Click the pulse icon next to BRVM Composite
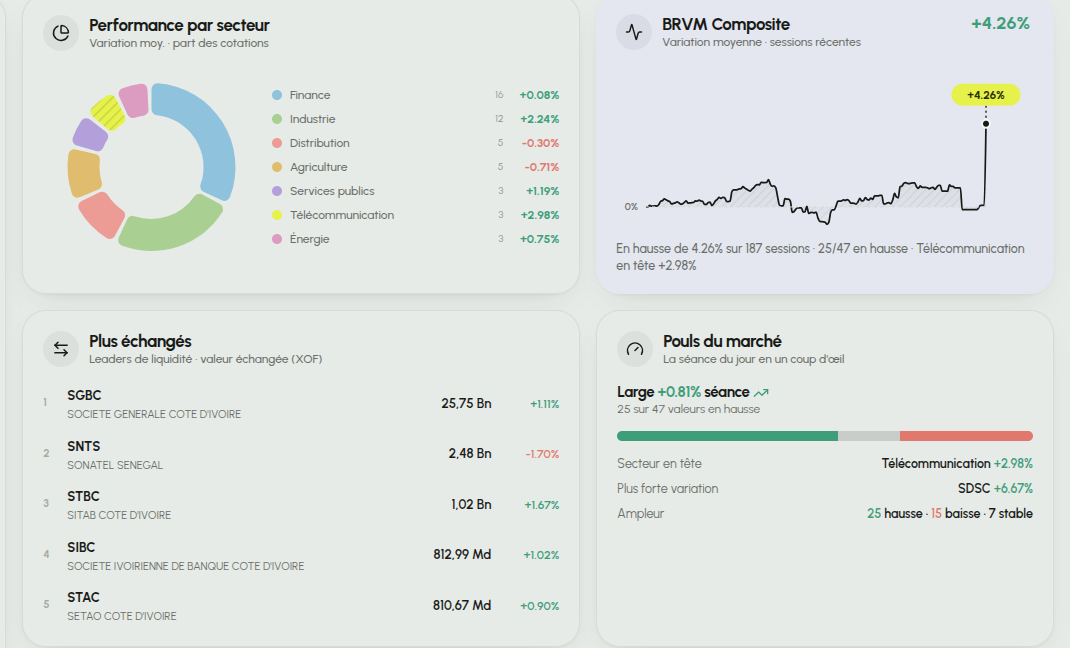 pyautogui.click(x=634, y=32)
